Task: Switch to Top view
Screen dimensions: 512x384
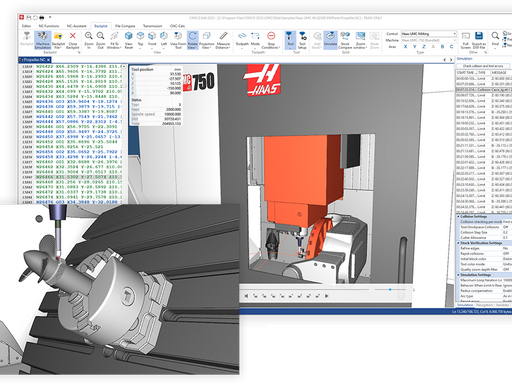Action: click(140, 40)
